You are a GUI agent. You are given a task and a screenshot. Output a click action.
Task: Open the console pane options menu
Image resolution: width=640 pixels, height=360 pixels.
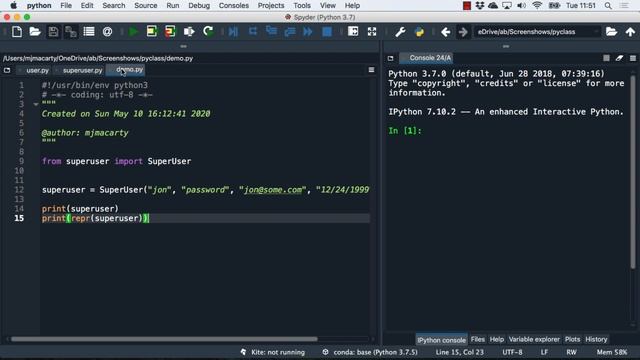coord(633,58)
